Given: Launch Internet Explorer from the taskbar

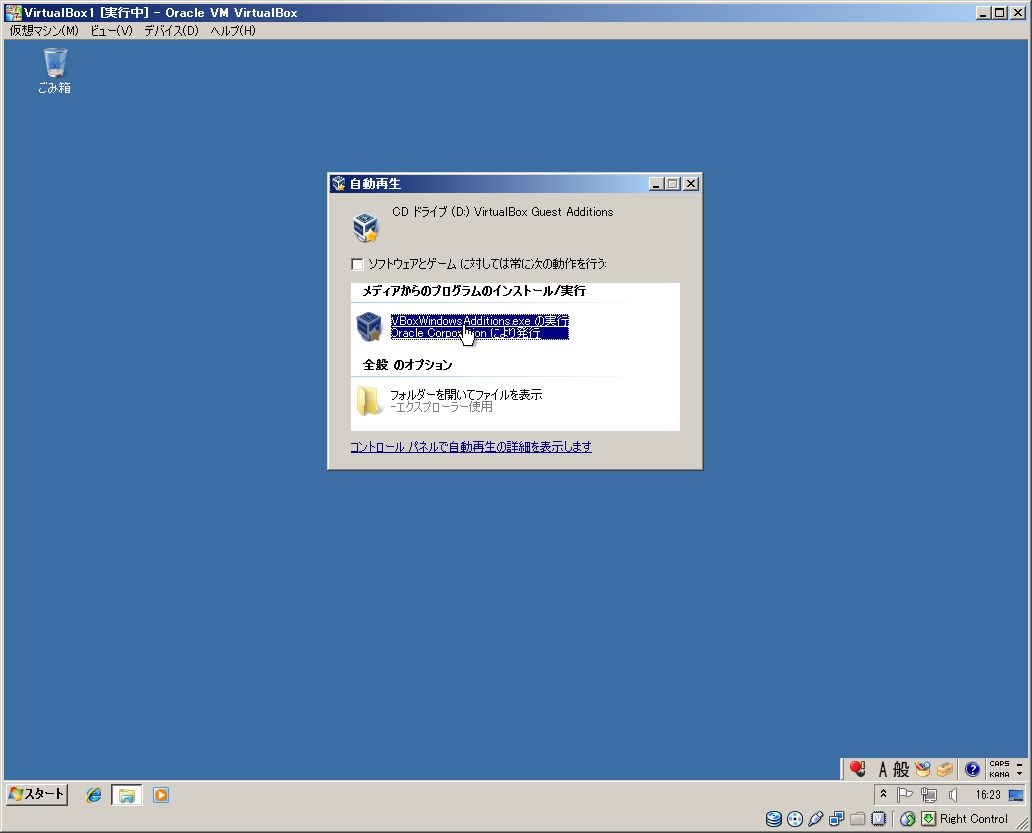Looking at the screenshot, I should (x=93, y=795).
